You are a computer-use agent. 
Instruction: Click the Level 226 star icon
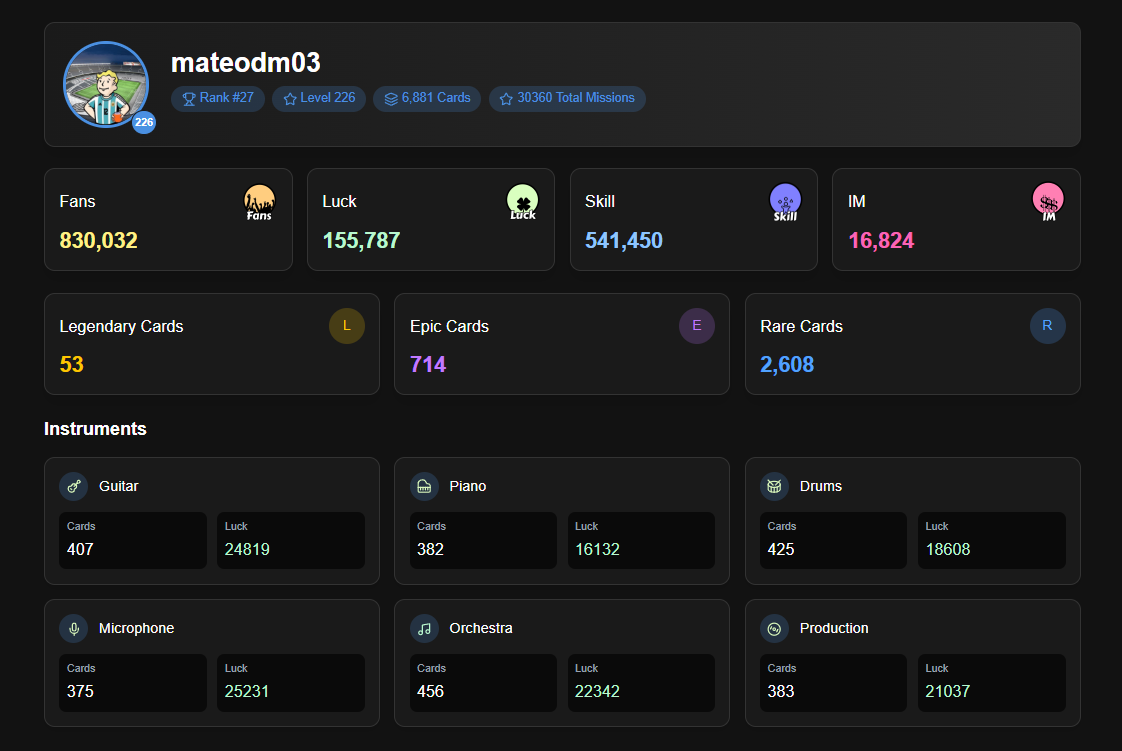(x=290, y=99)
